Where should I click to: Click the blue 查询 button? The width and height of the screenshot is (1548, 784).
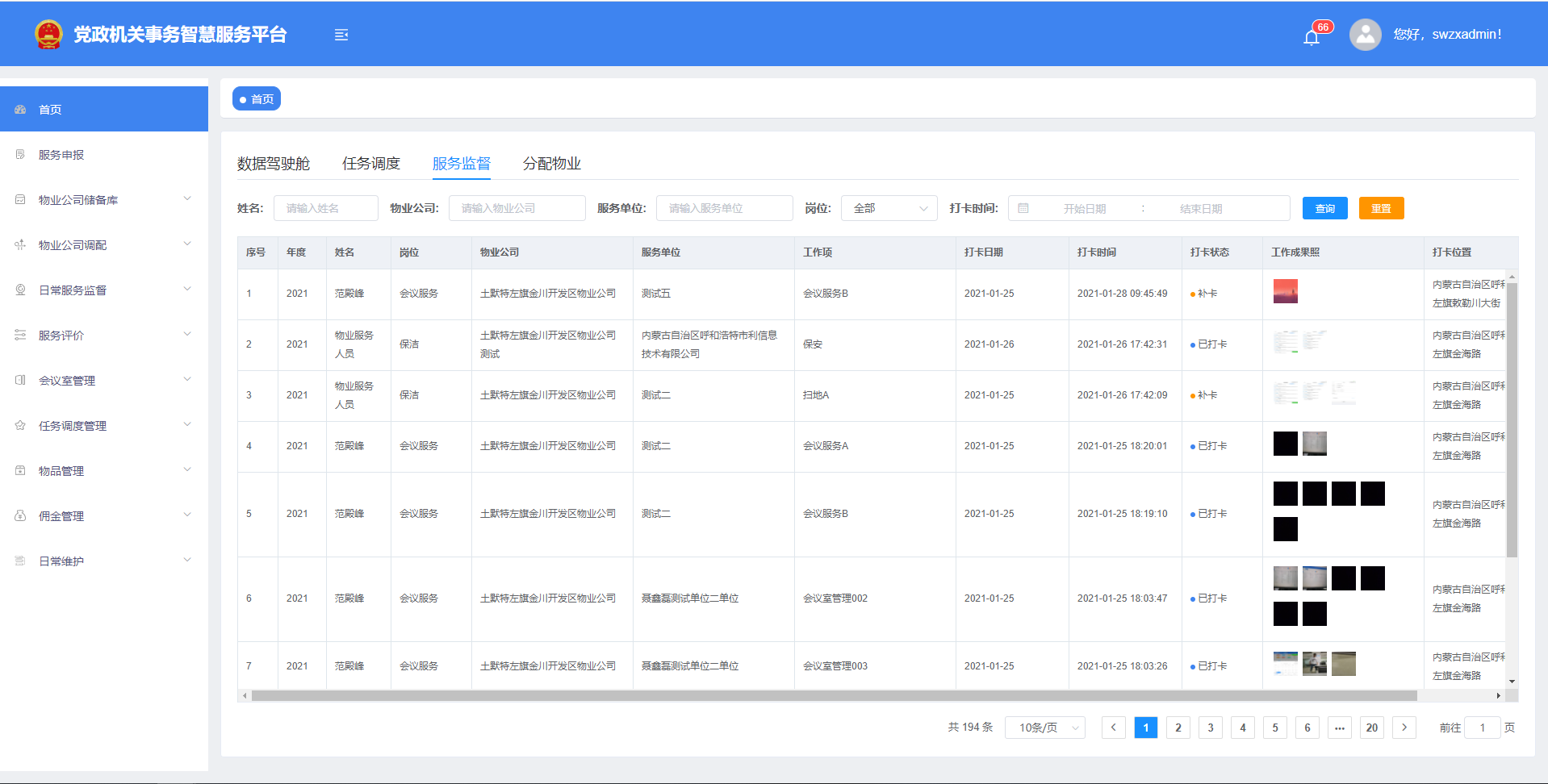[1324, 208]
